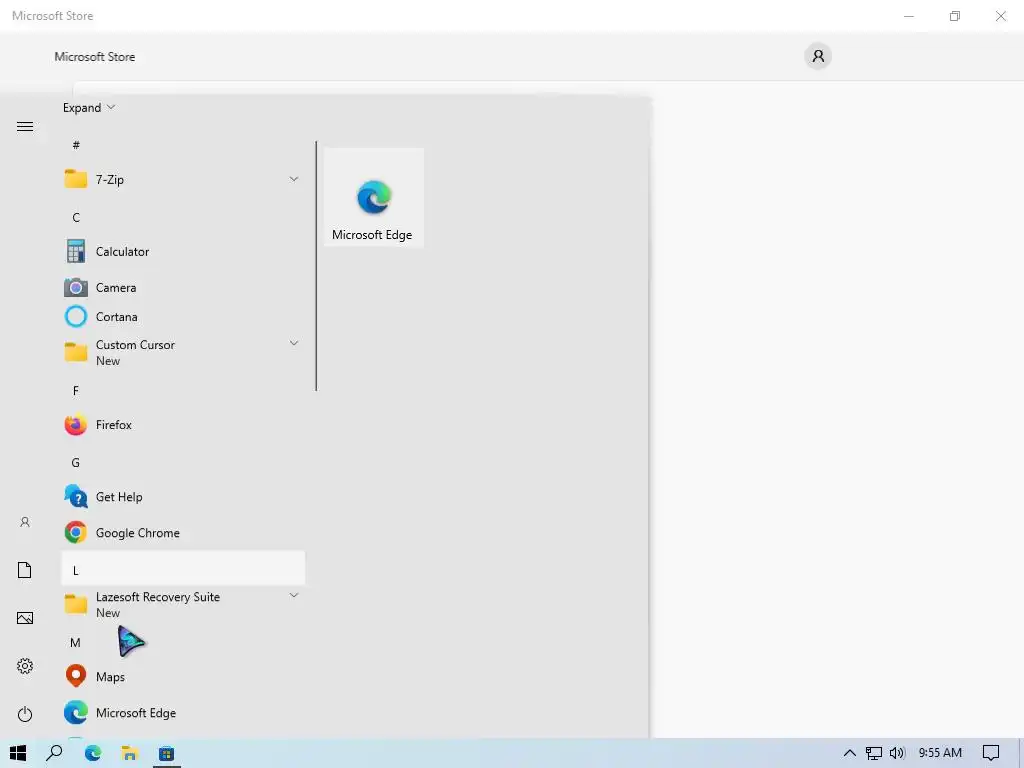
Task: Open Lazesoft Recovery Suite folder
Action: 183,605
